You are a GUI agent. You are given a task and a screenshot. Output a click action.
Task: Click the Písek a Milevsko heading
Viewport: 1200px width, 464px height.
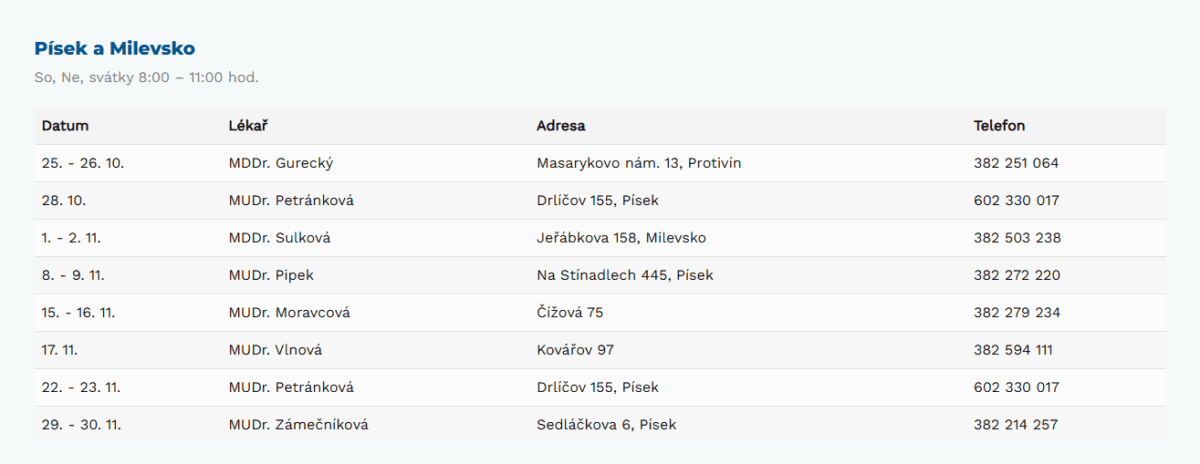(x=114, y=48)
